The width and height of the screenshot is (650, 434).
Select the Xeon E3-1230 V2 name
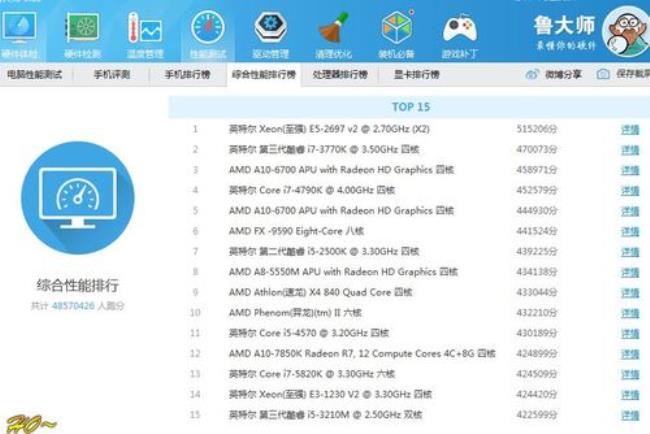330,394
